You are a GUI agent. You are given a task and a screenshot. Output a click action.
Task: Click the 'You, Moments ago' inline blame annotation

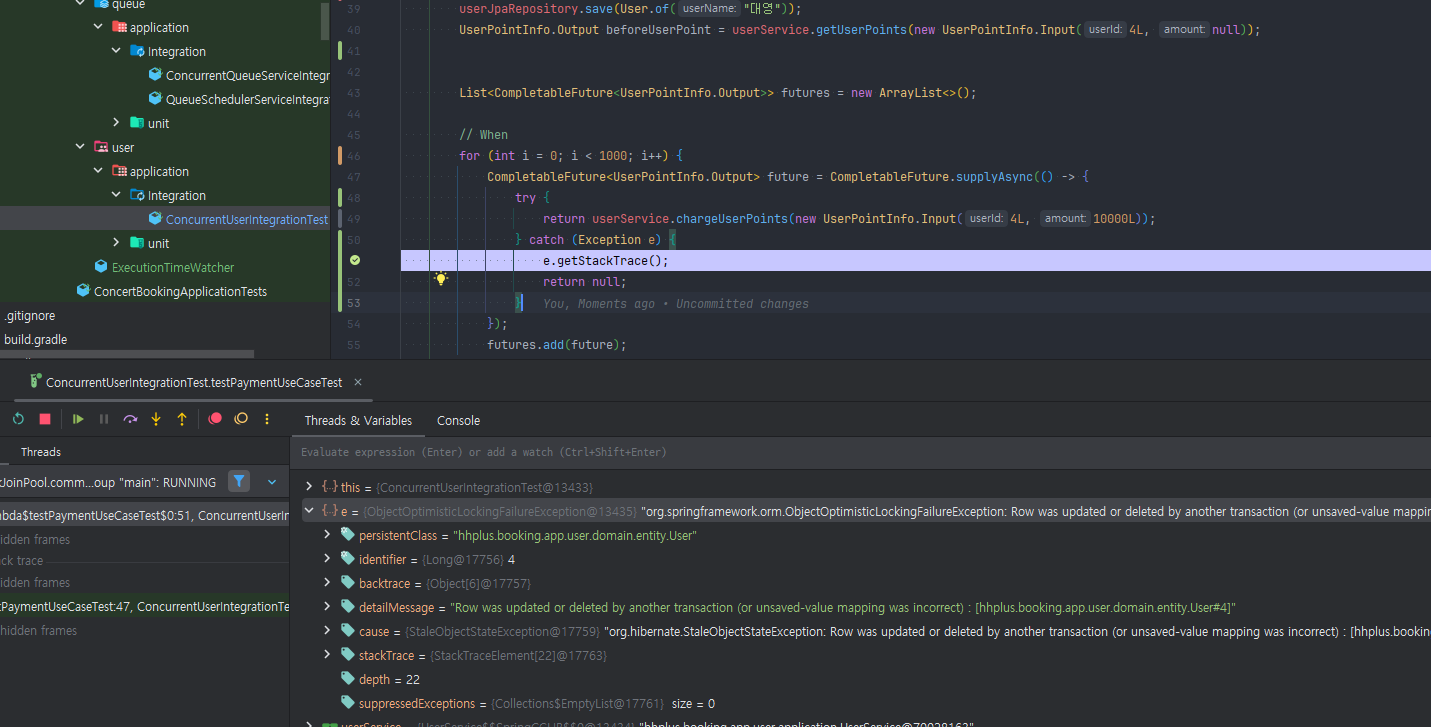[676, 303]
